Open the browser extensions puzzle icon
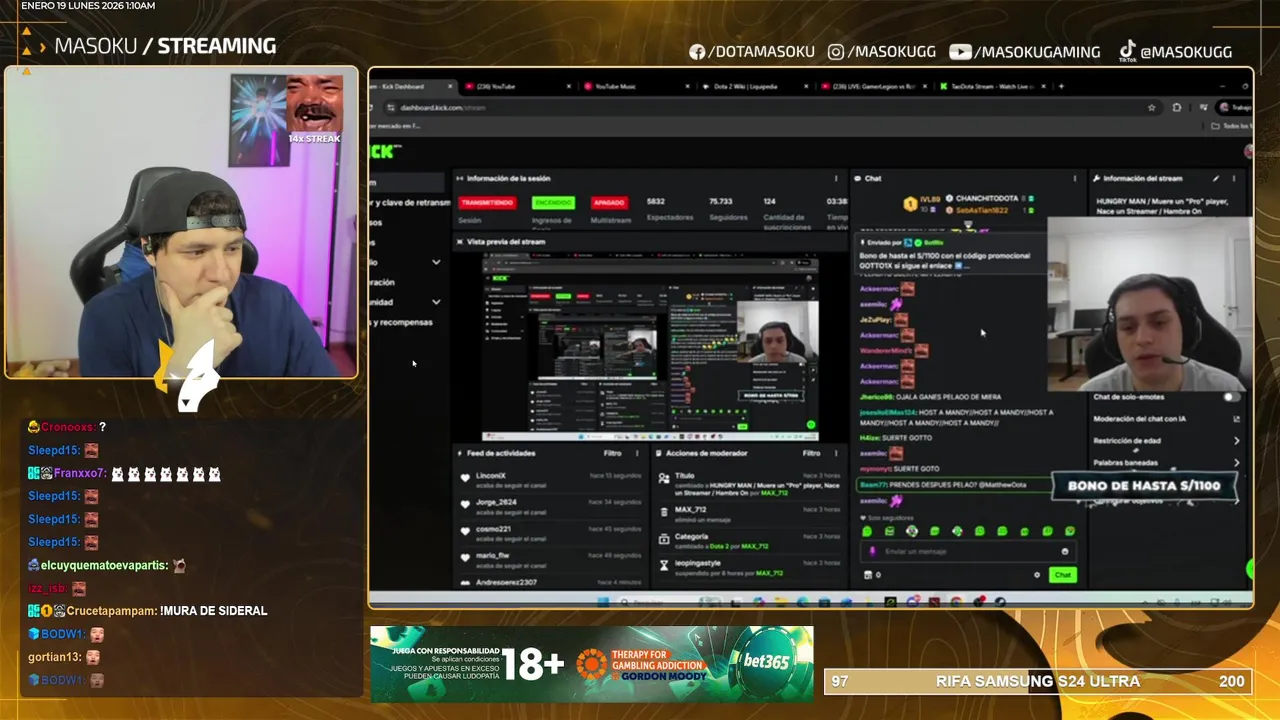This screenshot has width=1280, height=720. coord(1176,107)
